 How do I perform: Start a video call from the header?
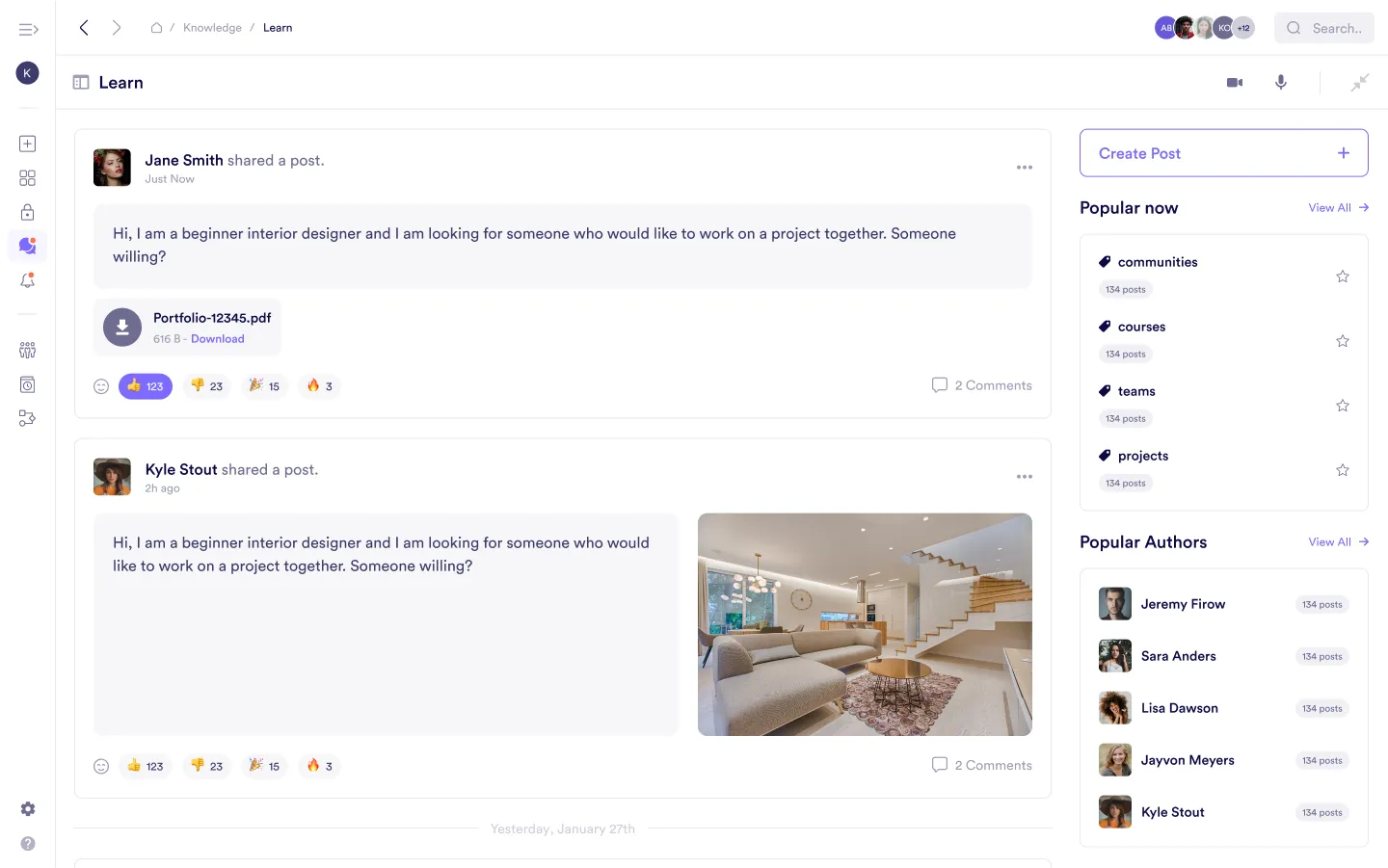(1235, 82)
